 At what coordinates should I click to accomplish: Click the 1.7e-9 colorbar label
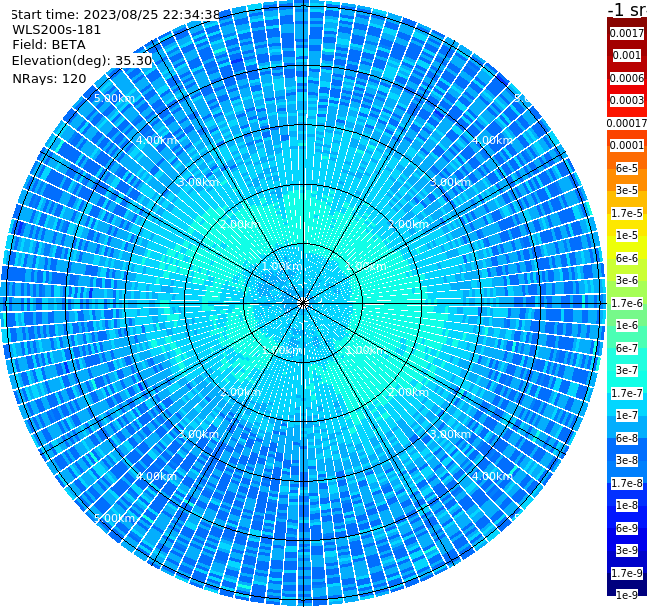627,573
